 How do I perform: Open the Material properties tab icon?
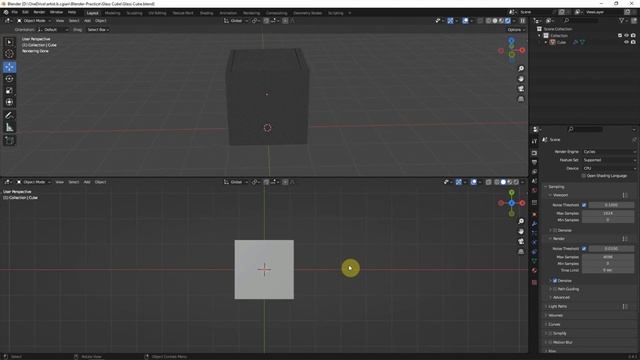[534, 270]
